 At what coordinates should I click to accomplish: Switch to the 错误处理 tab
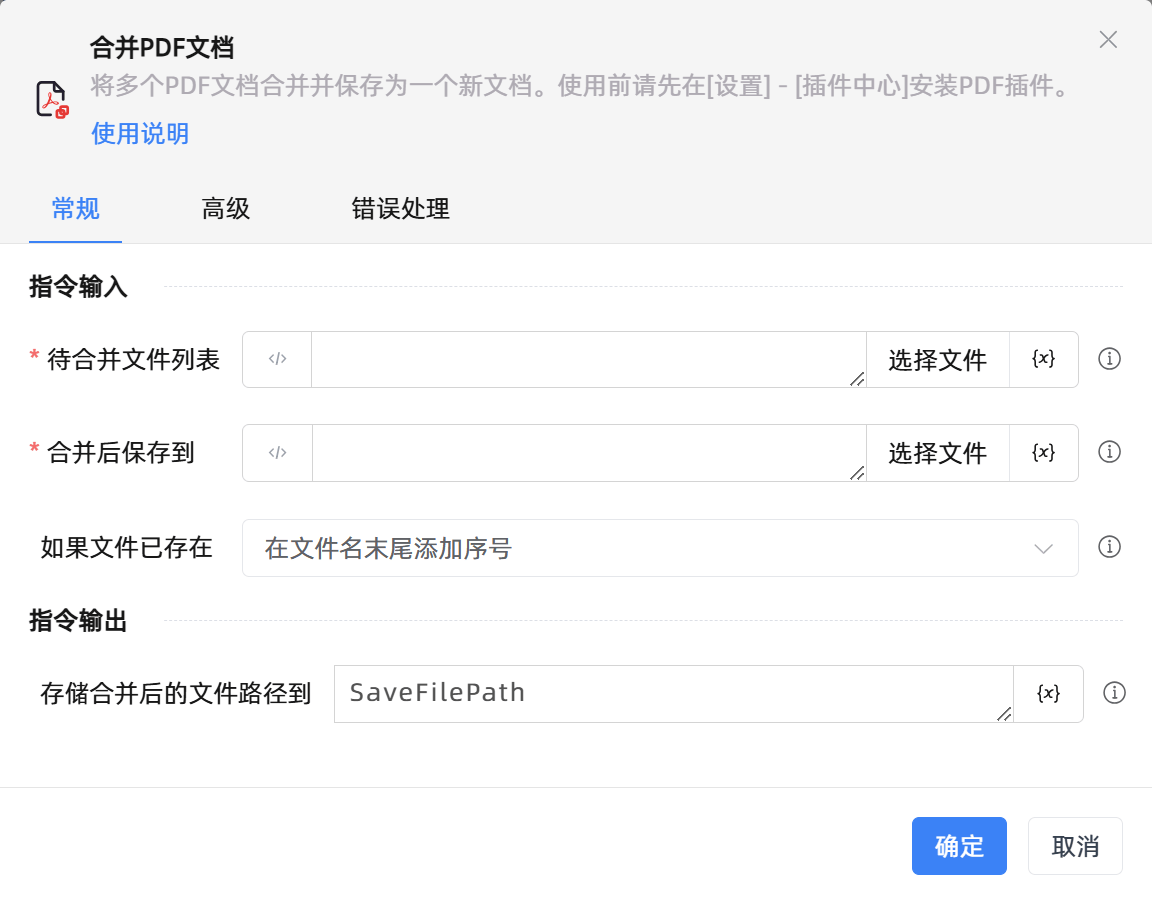[400, 209]
